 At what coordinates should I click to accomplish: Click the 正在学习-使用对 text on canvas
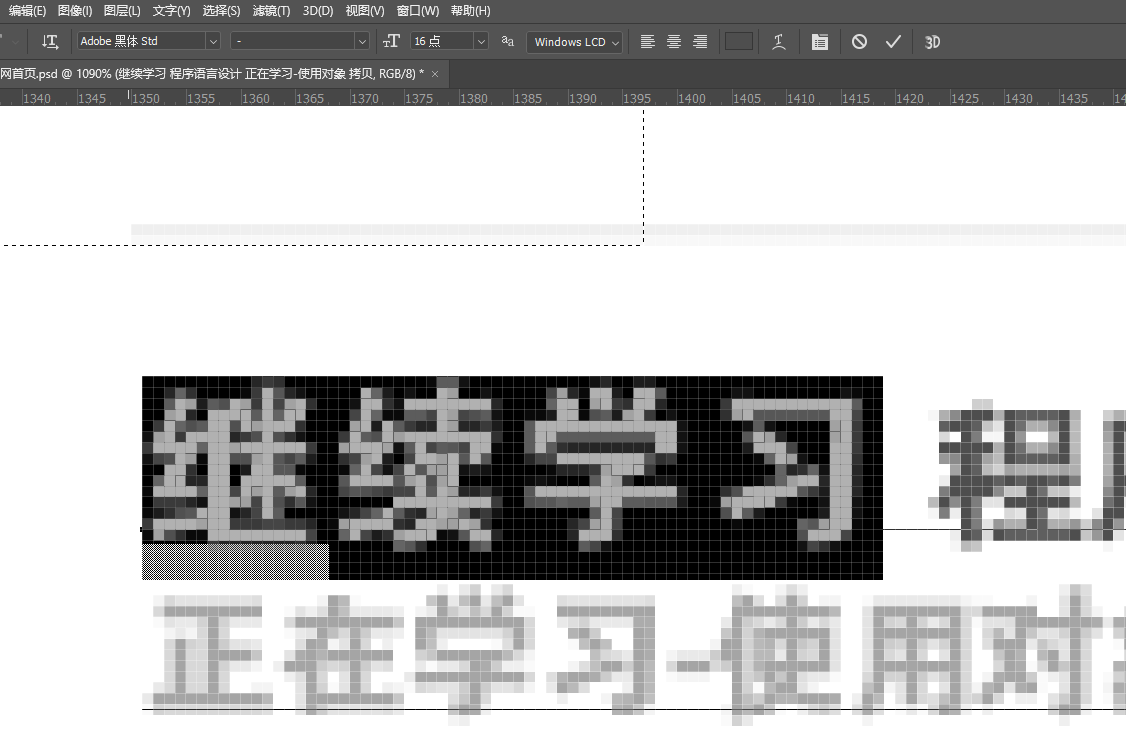click(x=634, y=653)
